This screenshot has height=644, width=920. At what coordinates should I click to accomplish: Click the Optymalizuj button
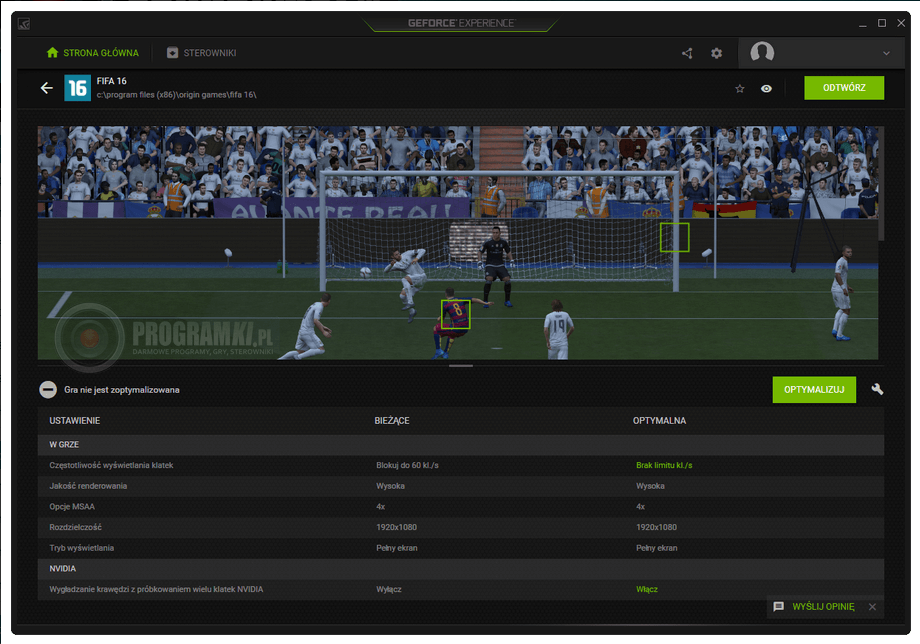814,389
